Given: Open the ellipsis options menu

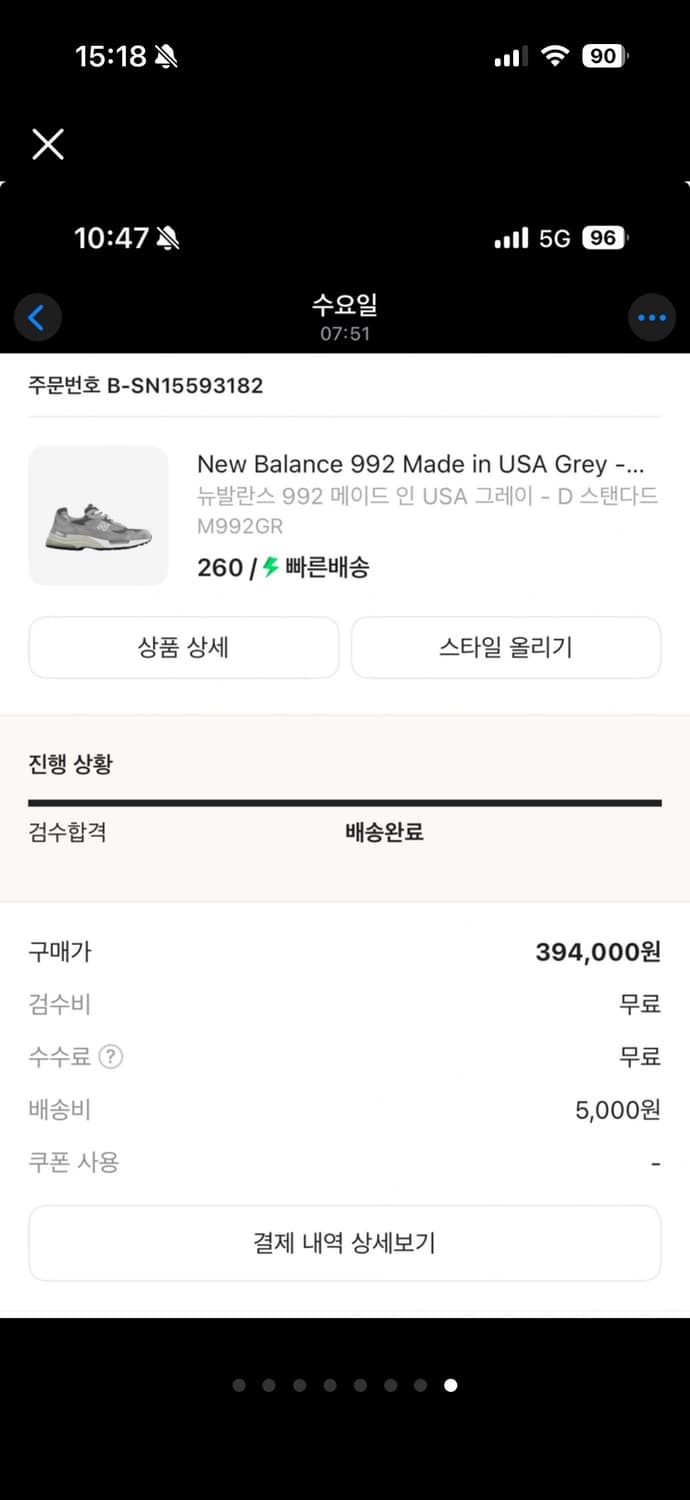Looking at the screenshot, I should (x=652, y=317).
